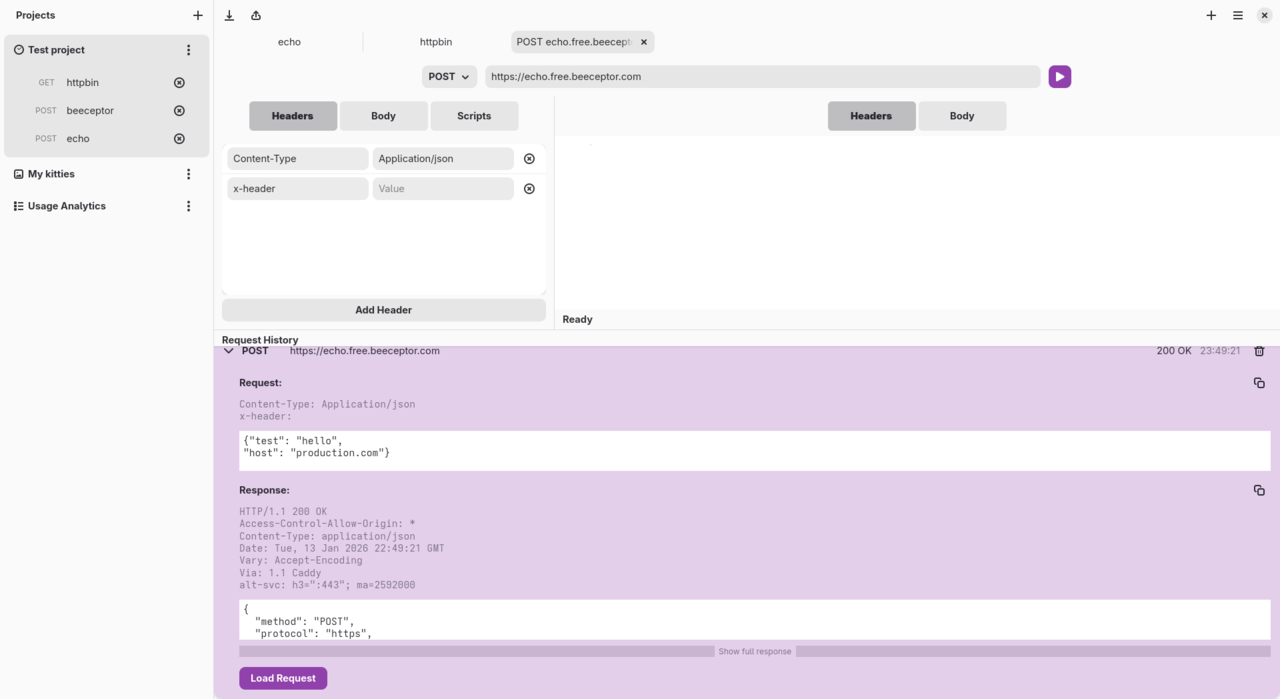This screenshot has height=699, width=1280.
Task: Copy the Response section contents
Action: click(1259, 490)
